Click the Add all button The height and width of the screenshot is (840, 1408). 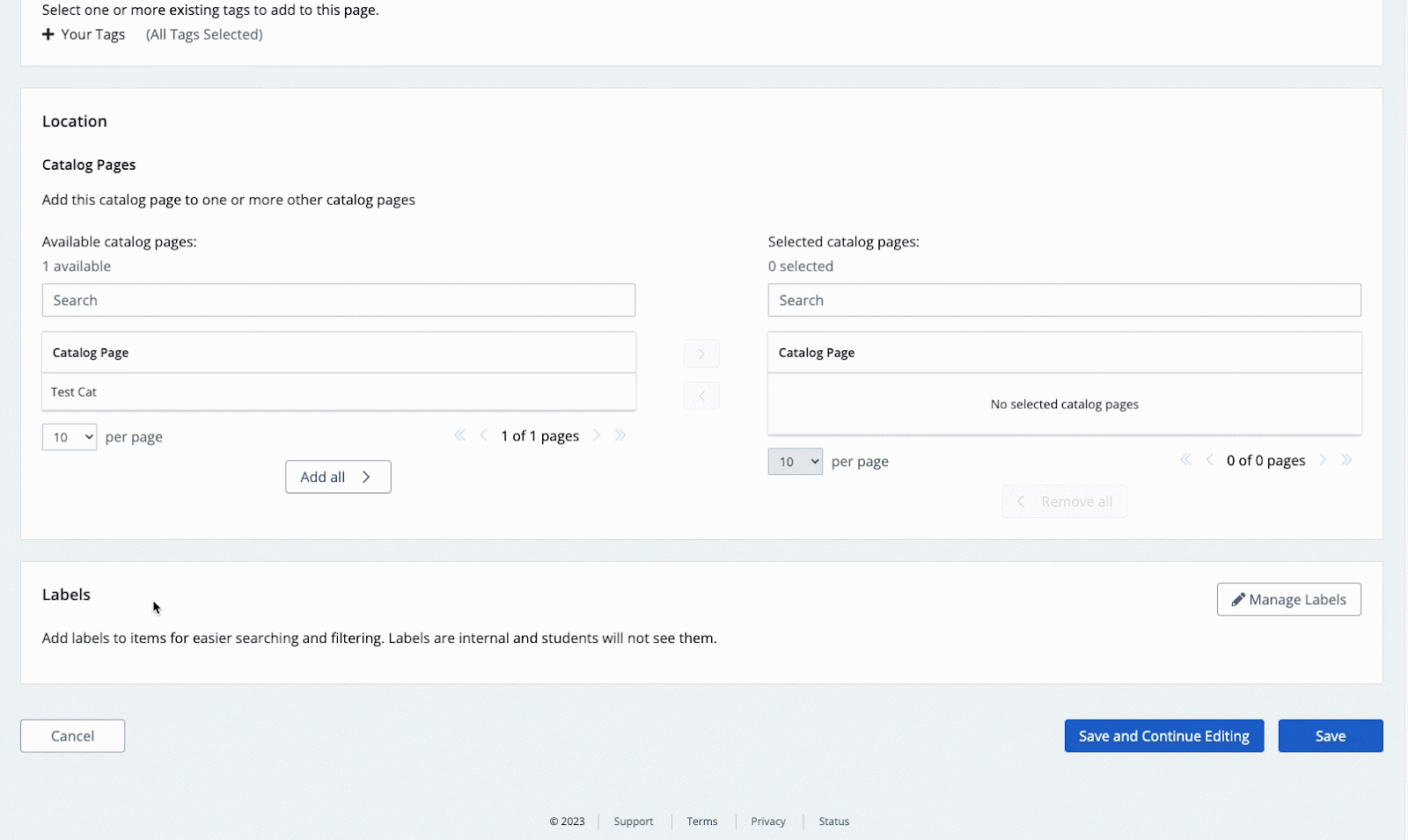coord(338,477)
